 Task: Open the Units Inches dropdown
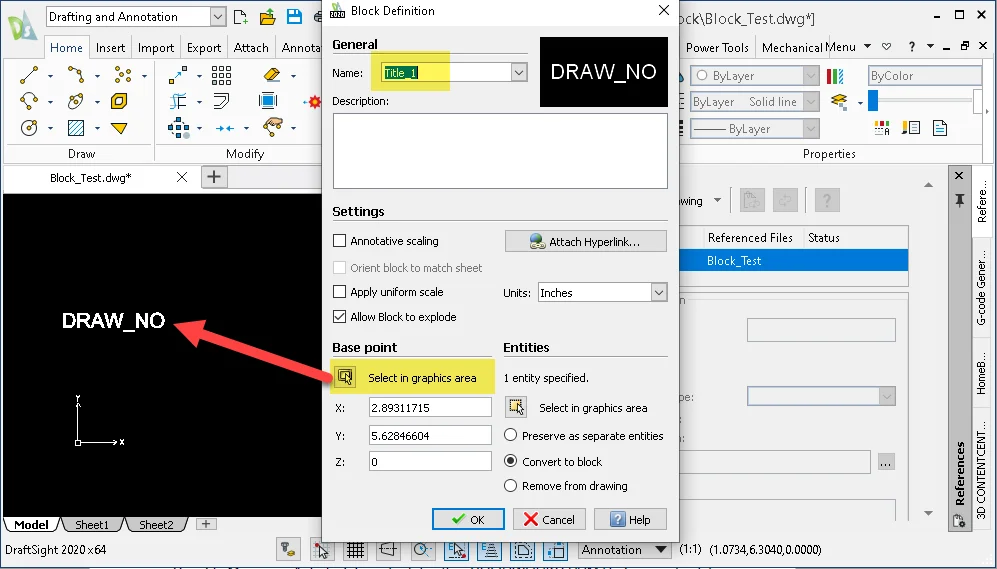tap(659, 292)
